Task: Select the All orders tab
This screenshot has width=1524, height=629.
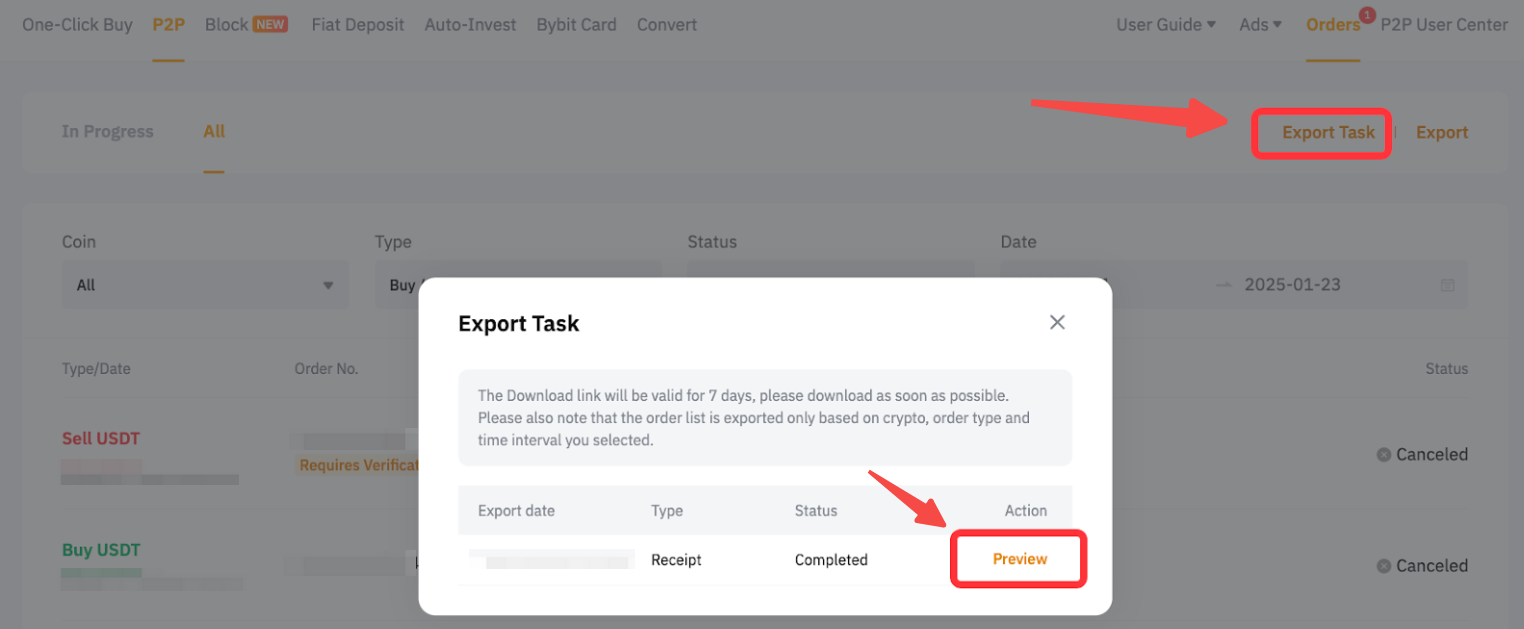Action: click(214, 131)
